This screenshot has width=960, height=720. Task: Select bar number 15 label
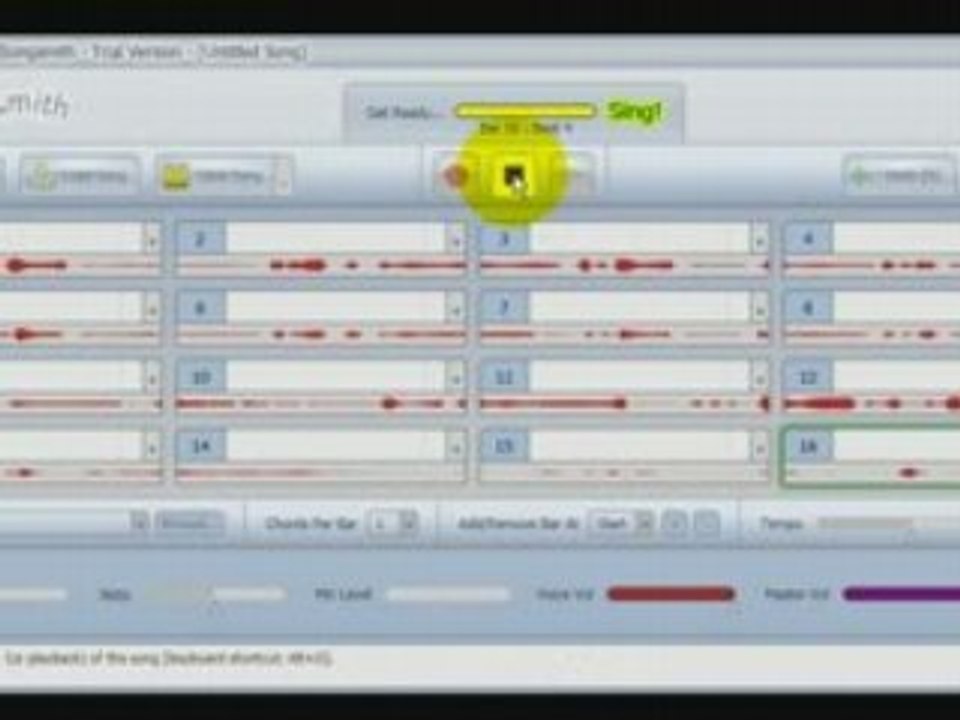(504, 446)
